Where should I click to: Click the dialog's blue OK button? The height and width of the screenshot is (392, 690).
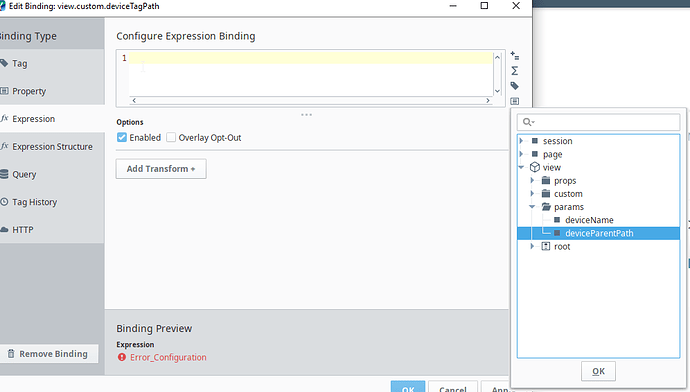pos(408,387)
